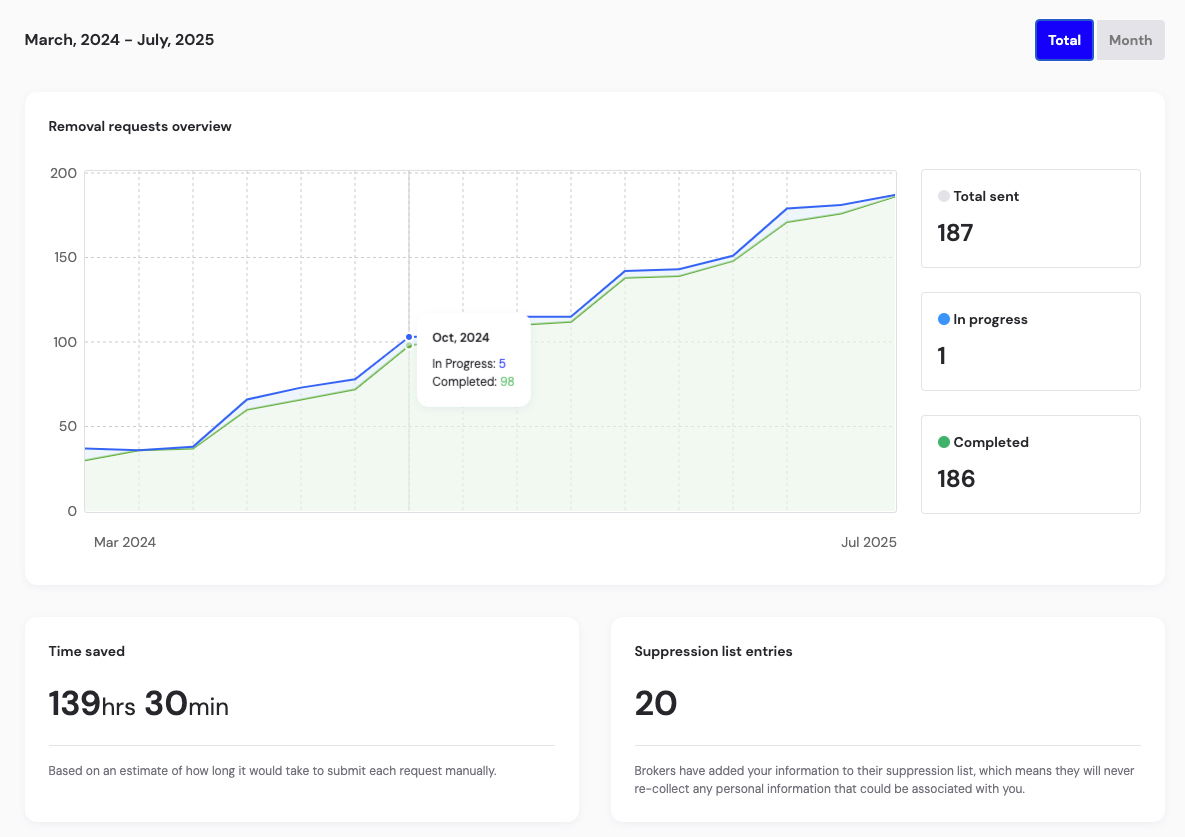Open the Total sent 187 card

1030,218
